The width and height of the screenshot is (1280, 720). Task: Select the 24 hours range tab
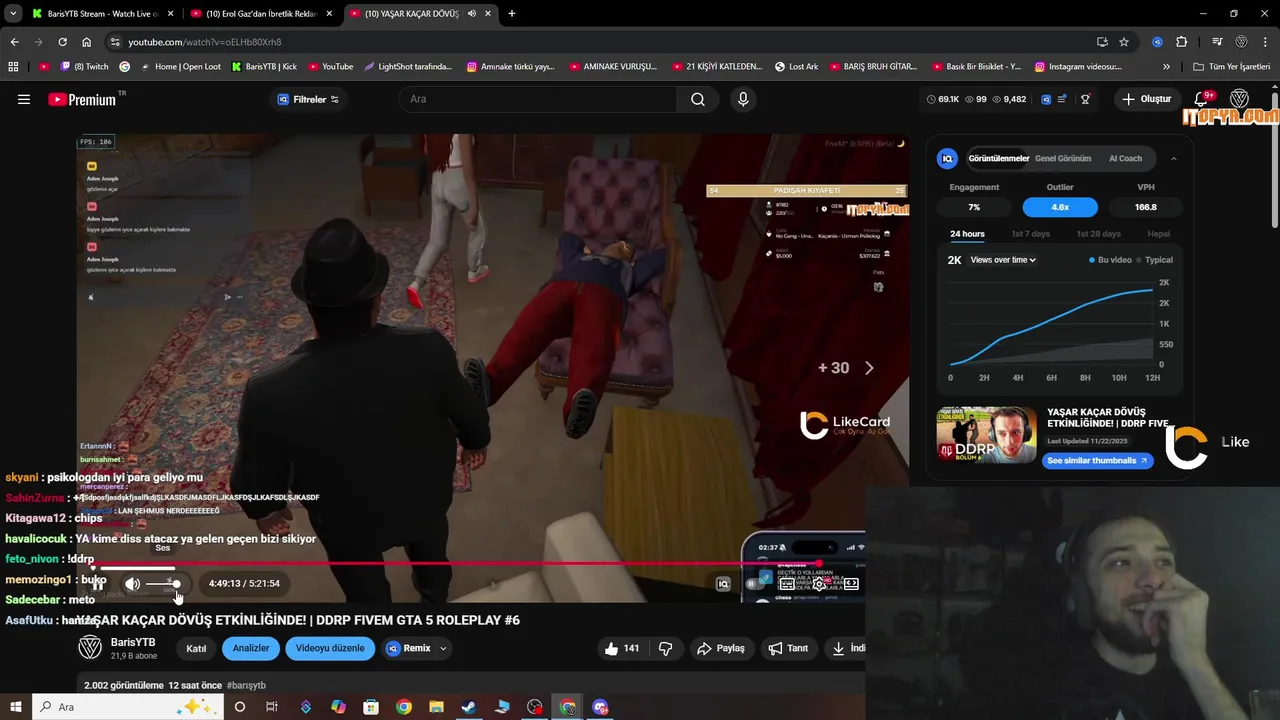point(967,234)
